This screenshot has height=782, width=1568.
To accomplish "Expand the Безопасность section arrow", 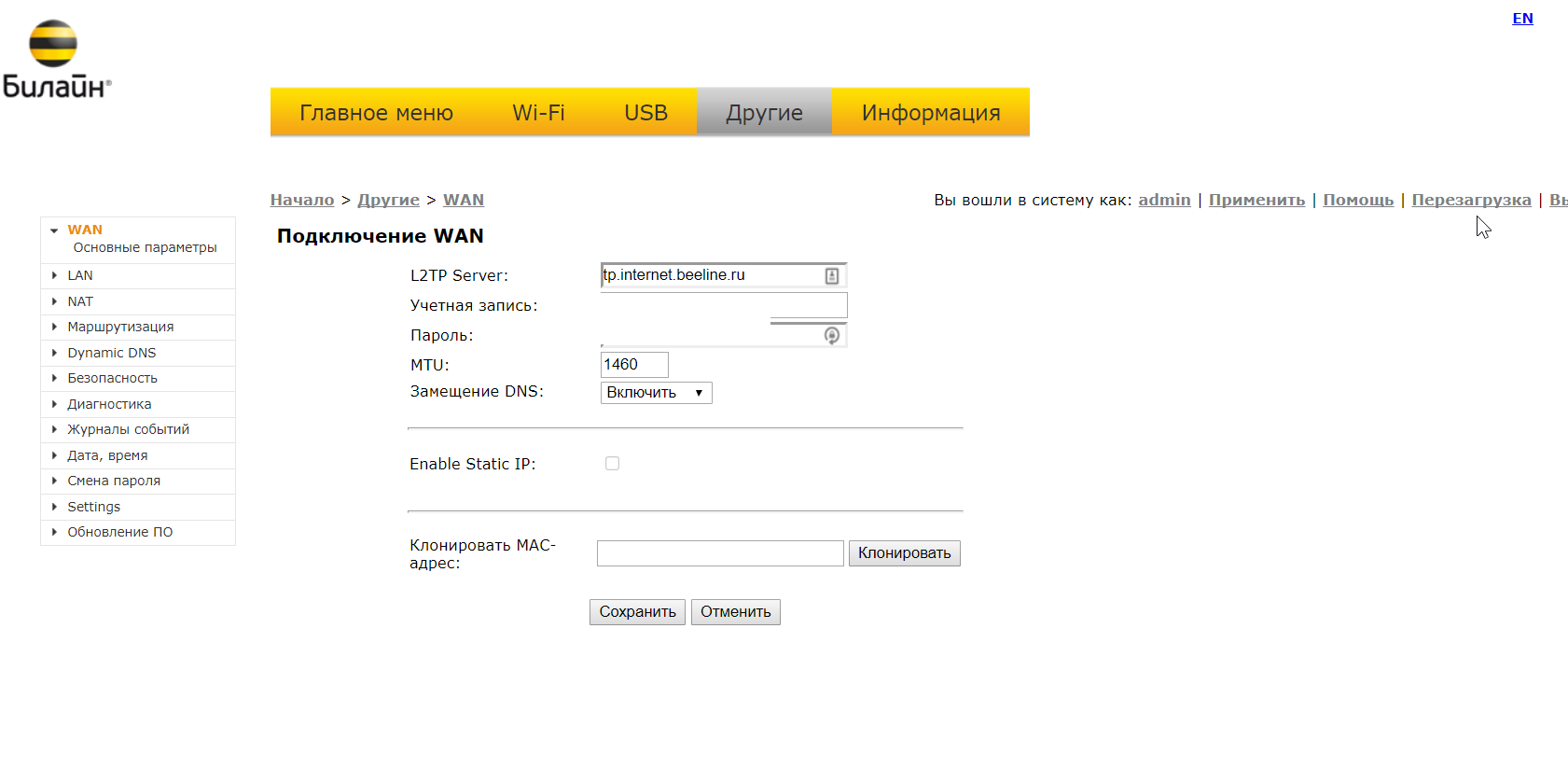I will [x=54, y=378].
